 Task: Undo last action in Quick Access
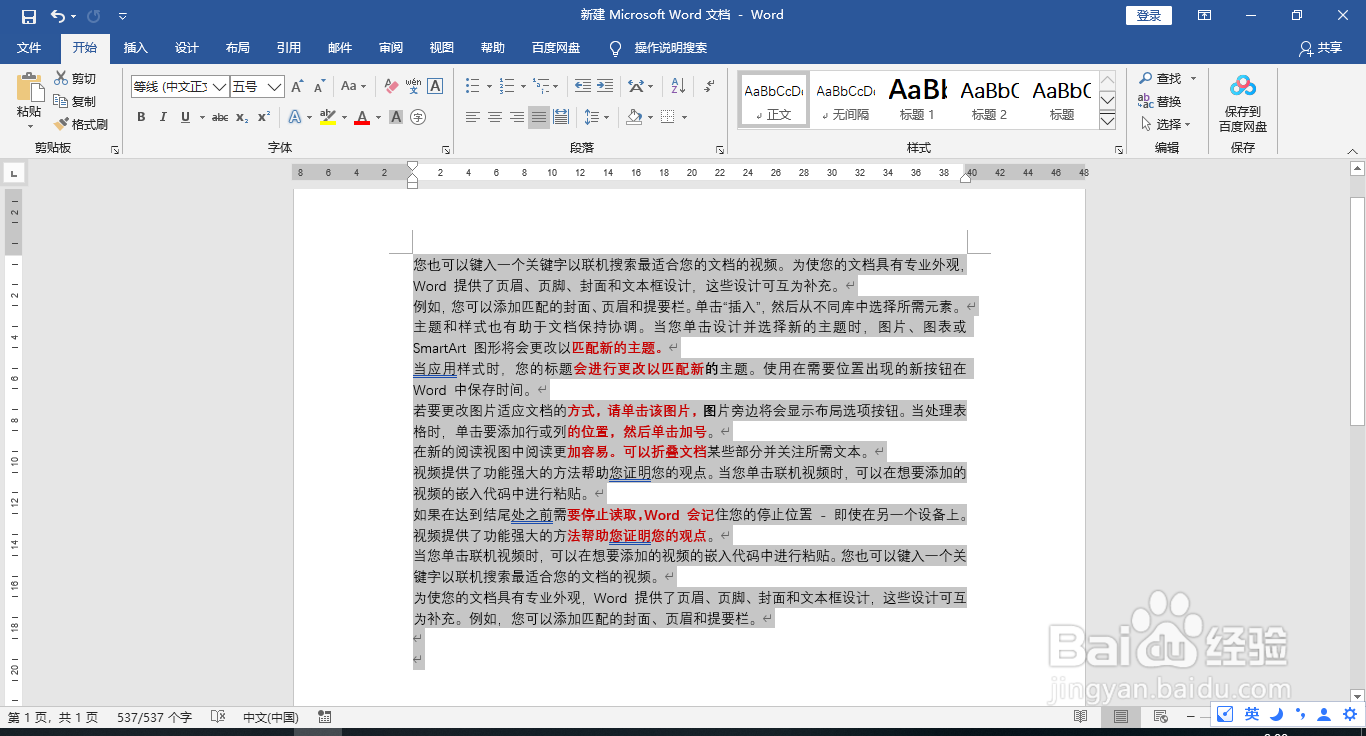[58, 15]
